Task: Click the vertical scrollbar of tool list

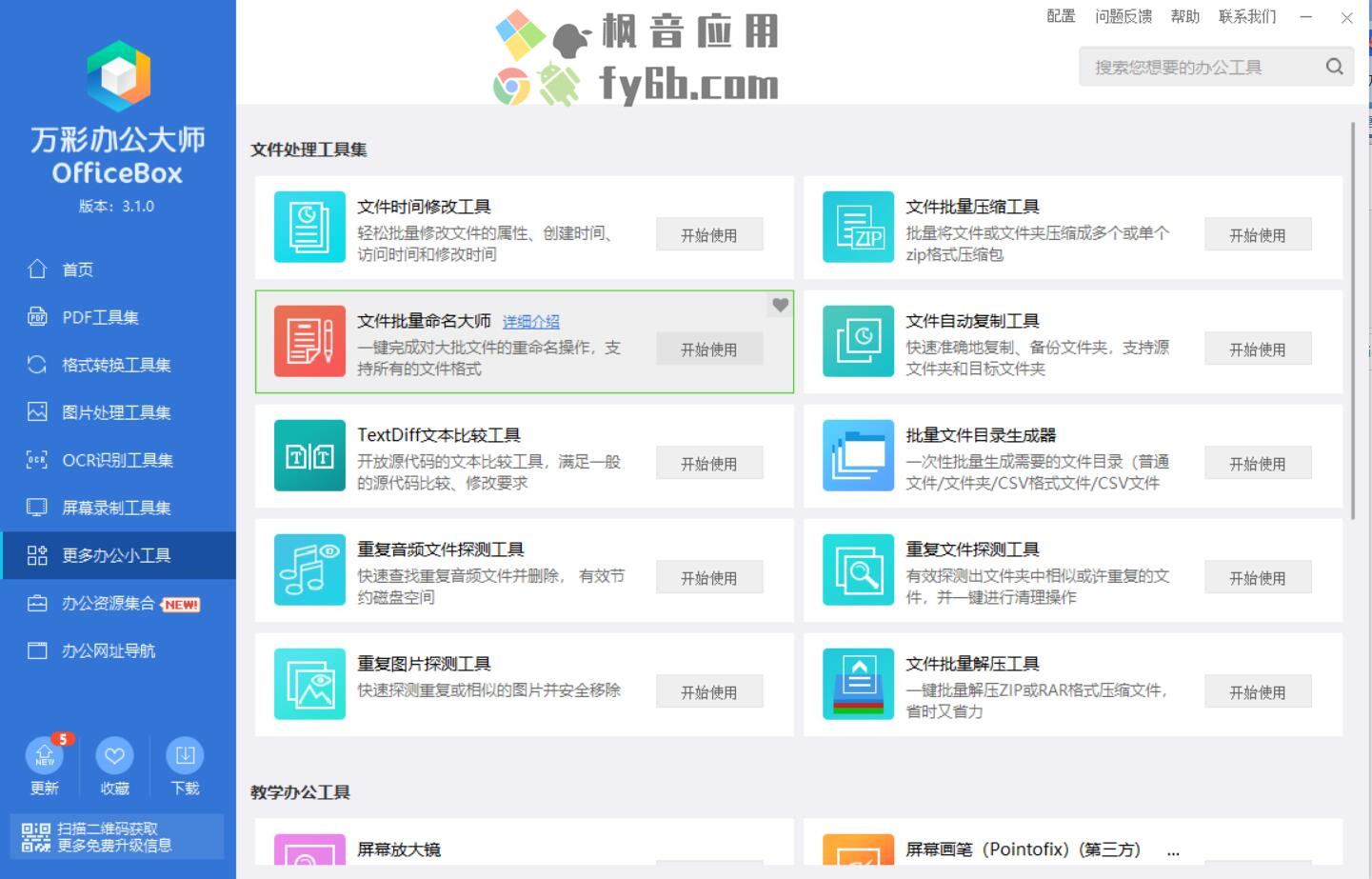Action: point(1353,320)
